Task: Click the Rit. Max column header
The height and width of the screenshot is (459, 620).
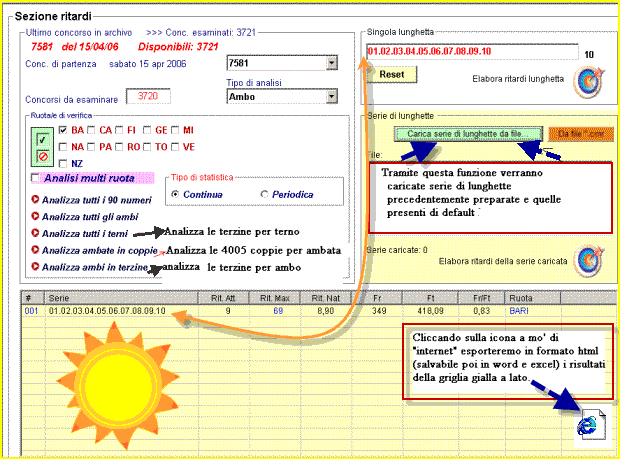Action: tap(274, 298)
